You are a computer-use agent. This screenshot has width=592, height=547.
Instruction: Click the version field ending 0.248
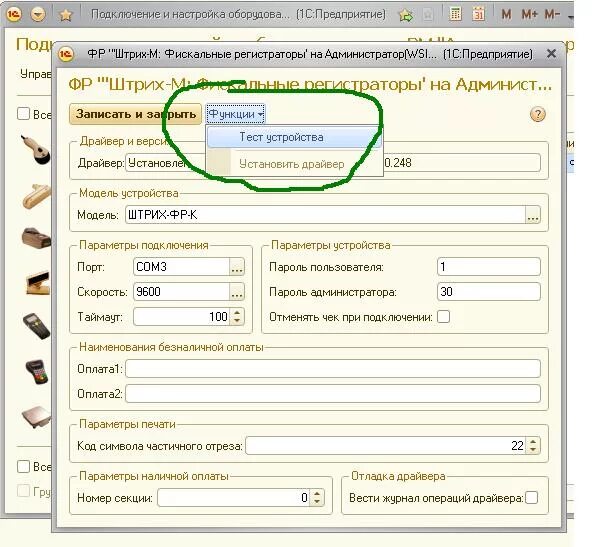pos(462,163)
